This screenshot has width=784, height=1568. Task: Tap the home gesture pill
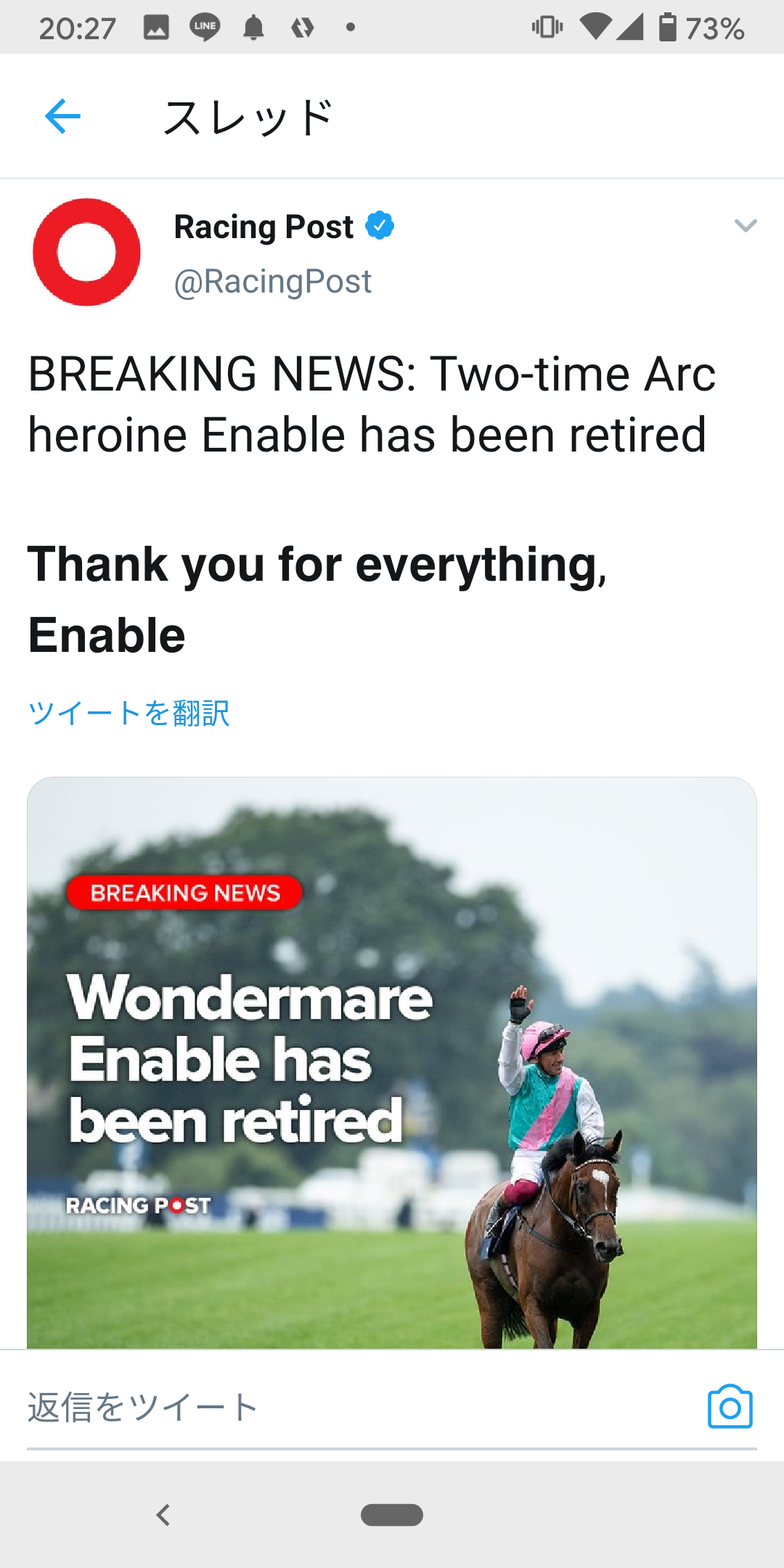click(x=392, y=1514)
